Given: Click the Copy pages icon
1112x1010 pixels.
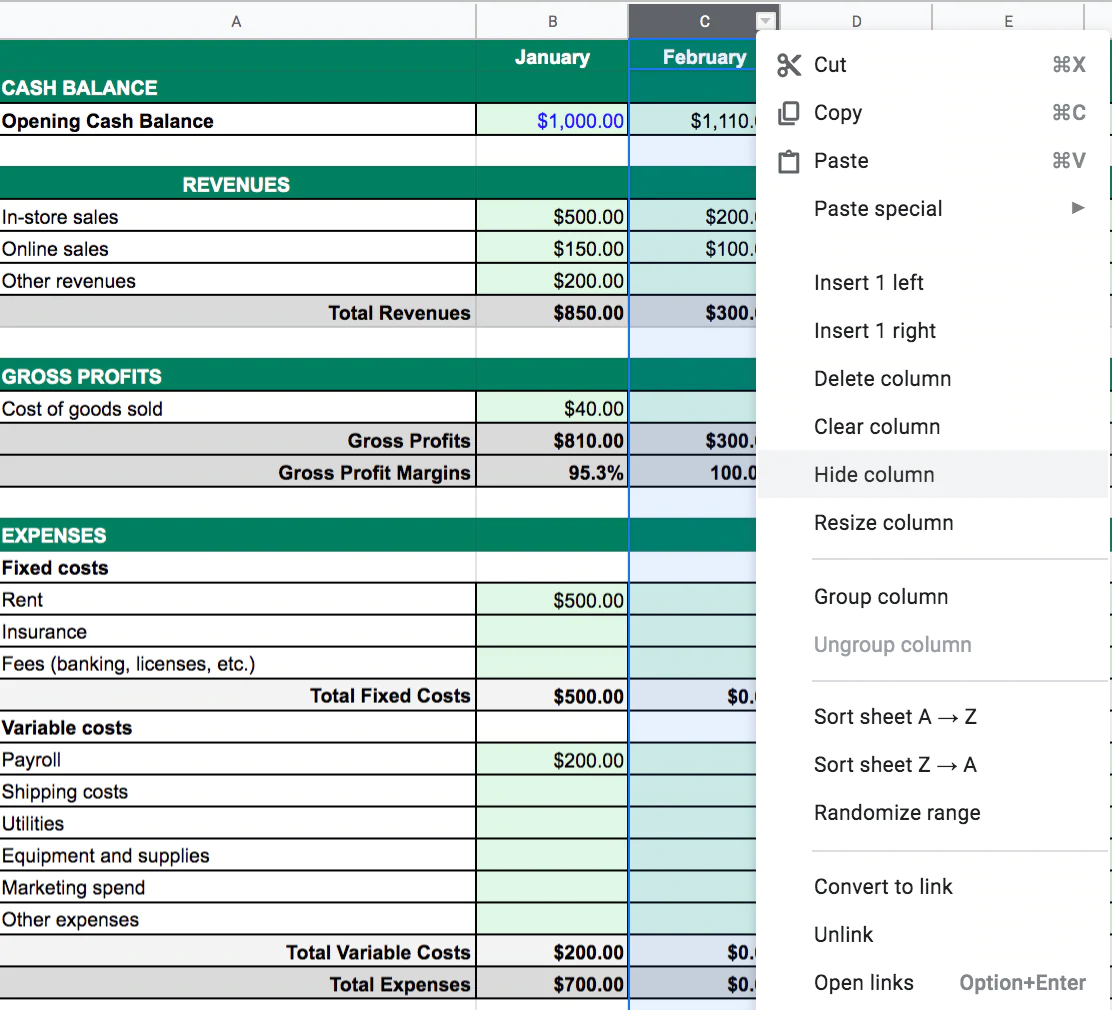Looking at the screenshot, I should (789, 113).
